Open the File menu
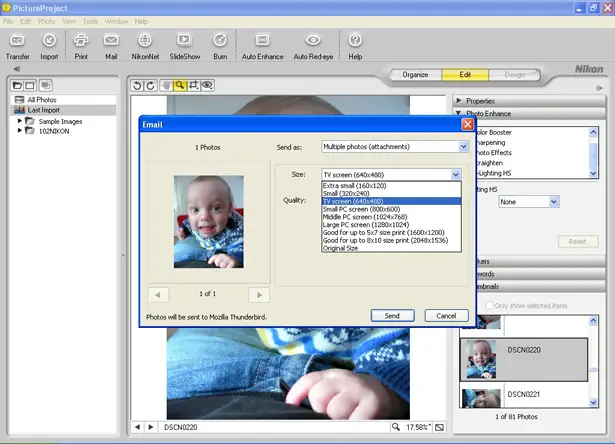This screenshot has height=444, width=615. coord(8,21)
